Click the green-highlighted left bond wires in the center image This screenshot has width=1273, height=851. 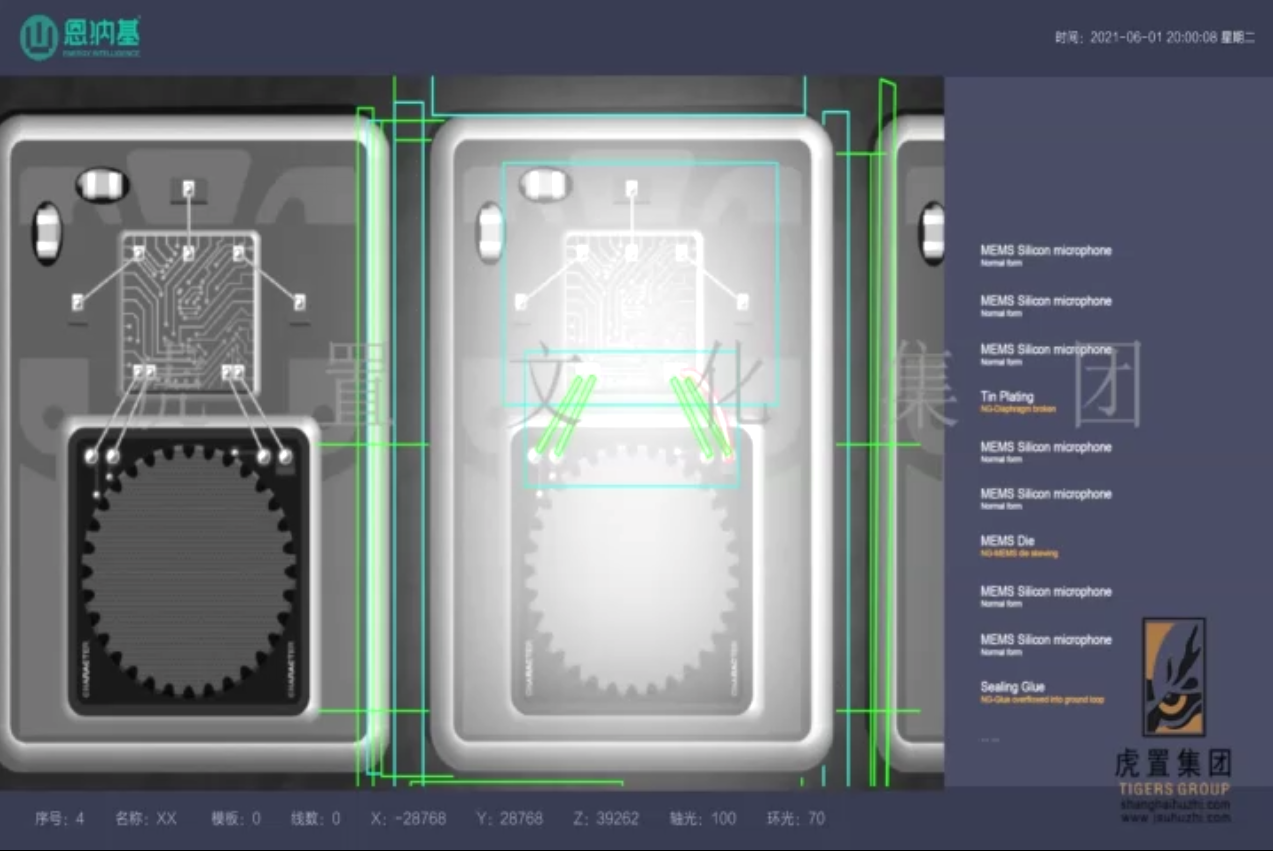[564, 416]
